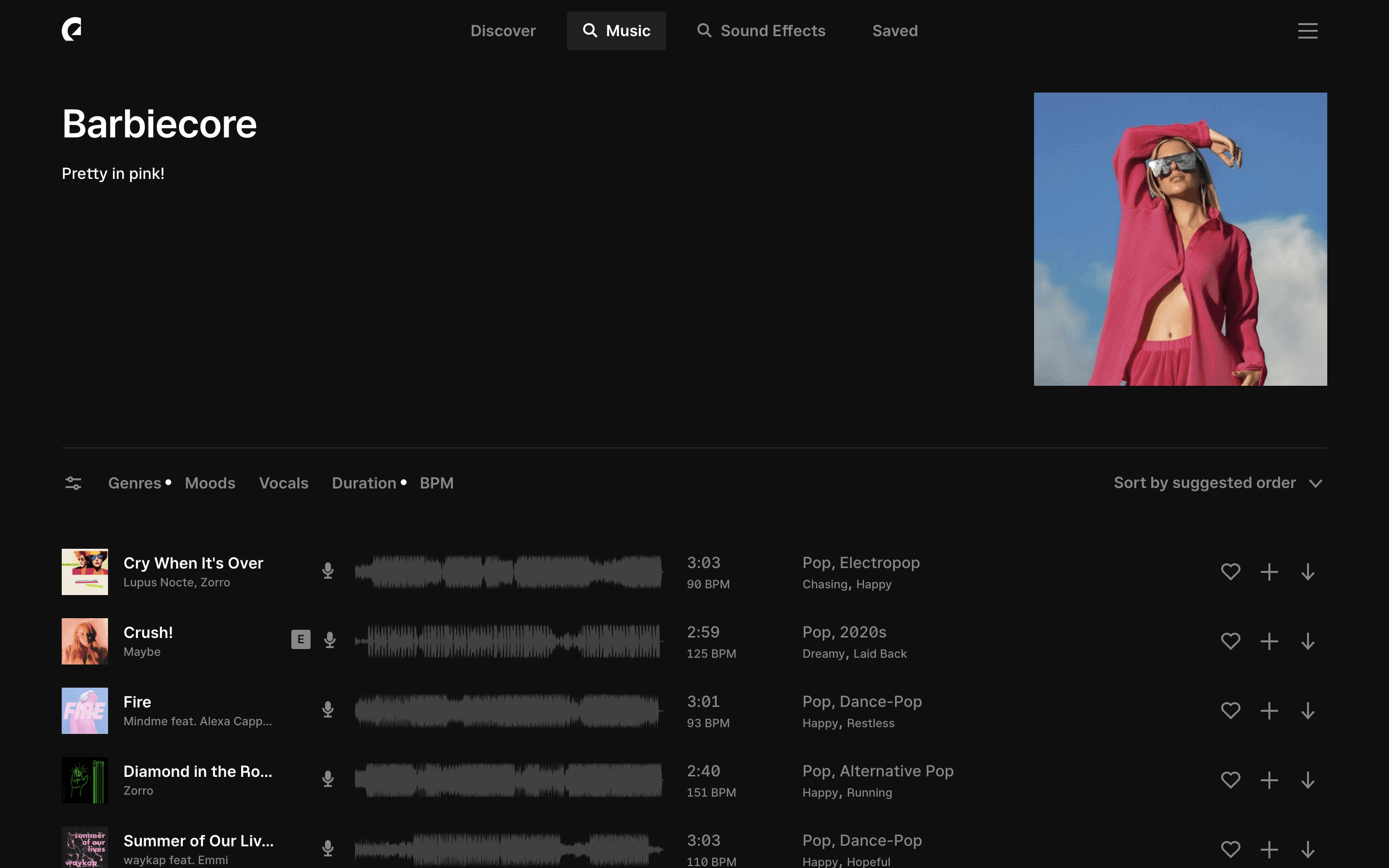Download the track Cry When It's Over
This screenshot has height=868, width=1389.
coord(1307,572)
